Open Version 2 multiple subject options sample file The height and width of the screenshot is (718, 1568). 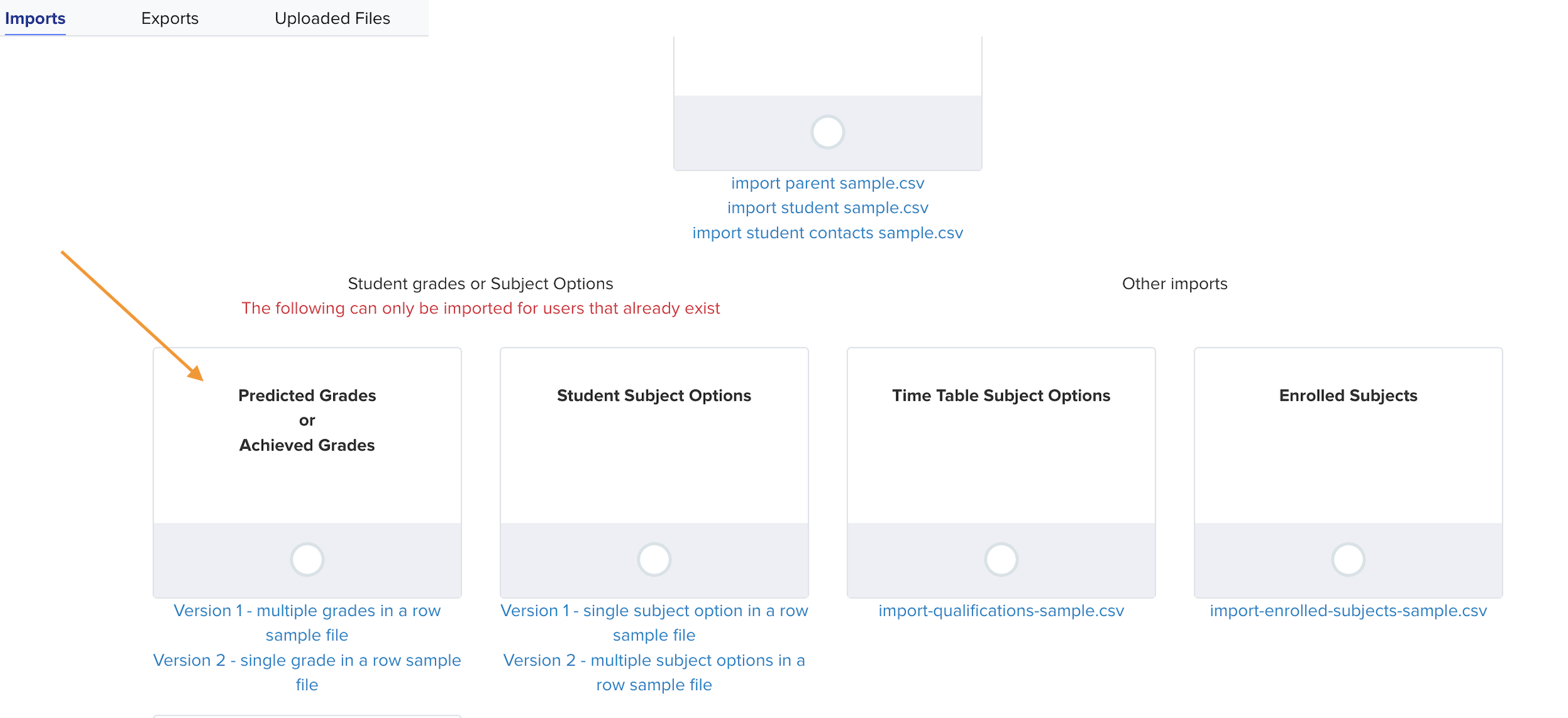(654, 672)
